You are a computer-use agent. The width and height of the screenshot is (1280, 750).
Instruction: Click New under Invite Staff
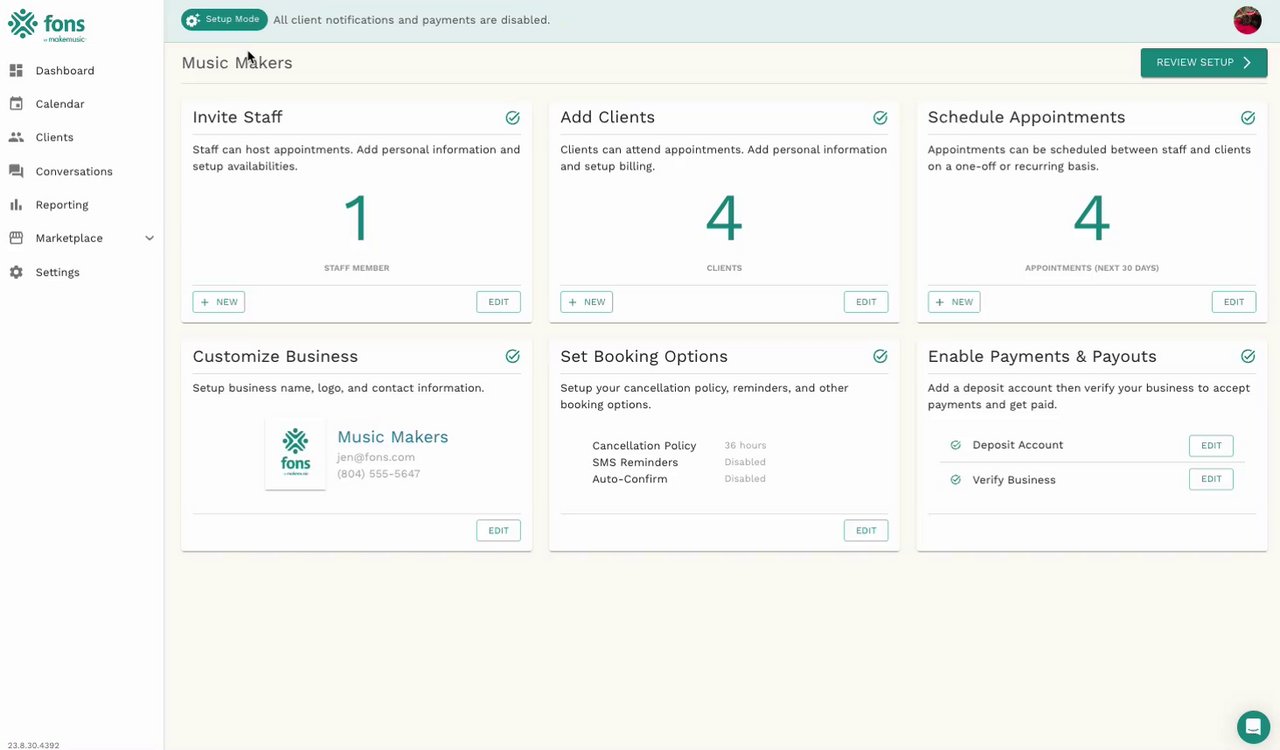click(219, 302)
